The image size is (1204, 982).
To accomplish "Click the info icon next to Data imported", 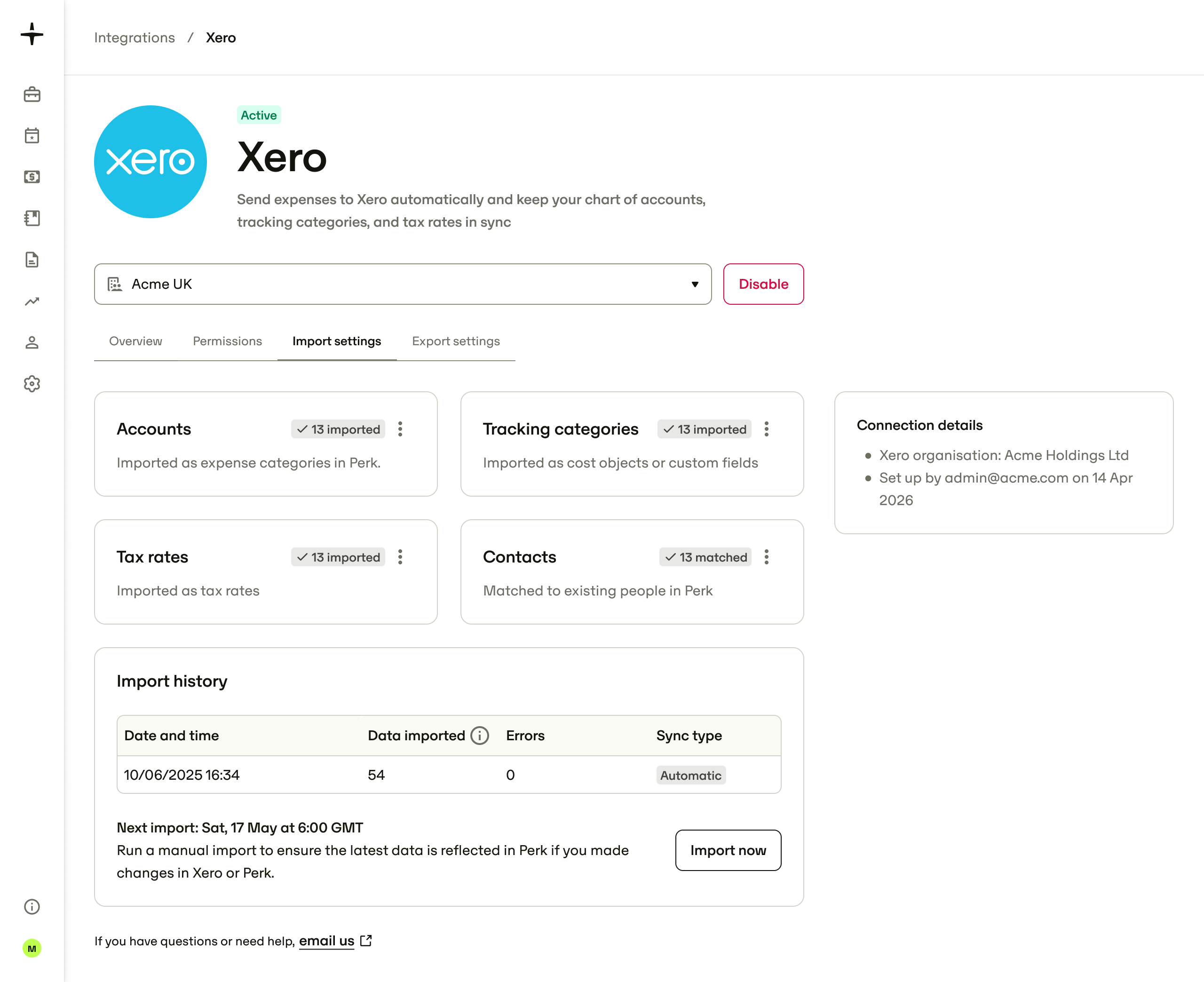I will (480, 736).
